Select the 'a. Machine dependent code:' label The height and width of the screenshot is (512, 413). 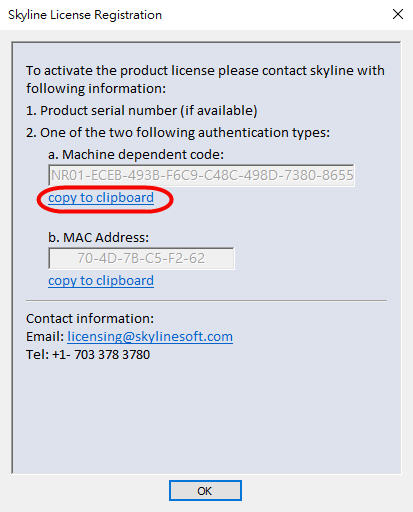136,155
